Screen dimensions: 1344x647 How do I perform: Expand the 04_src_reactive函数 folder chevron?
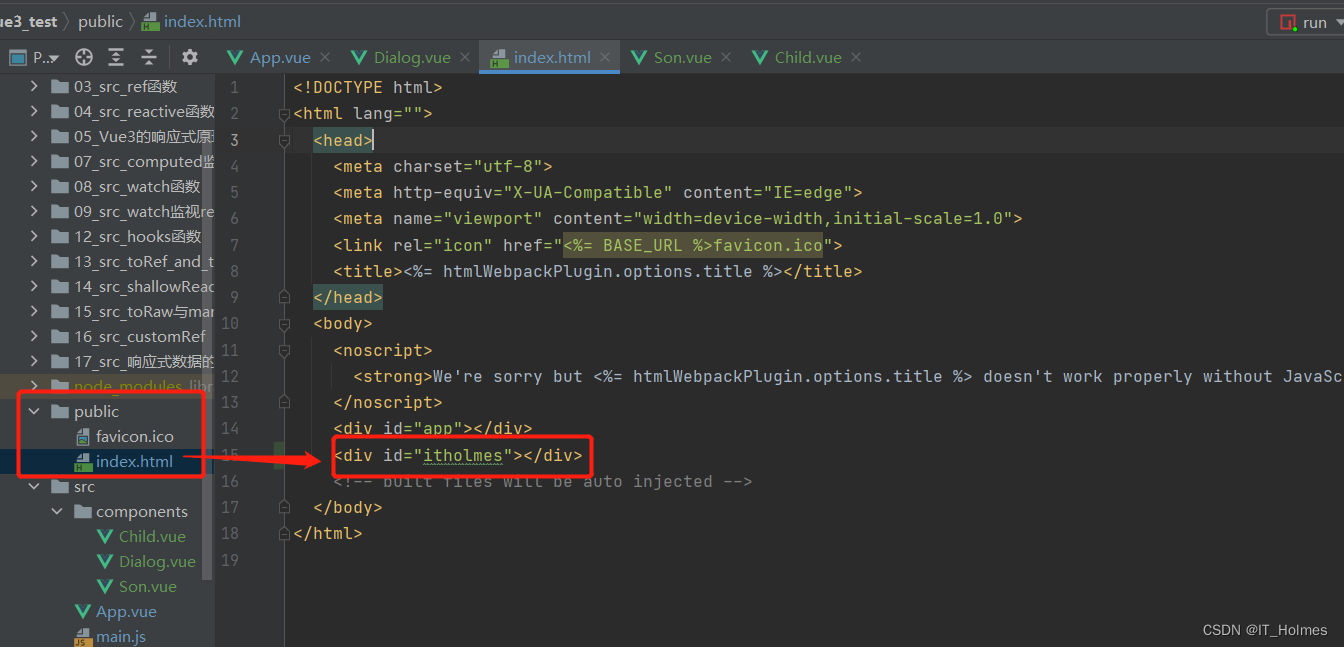[x=35, y=111]
